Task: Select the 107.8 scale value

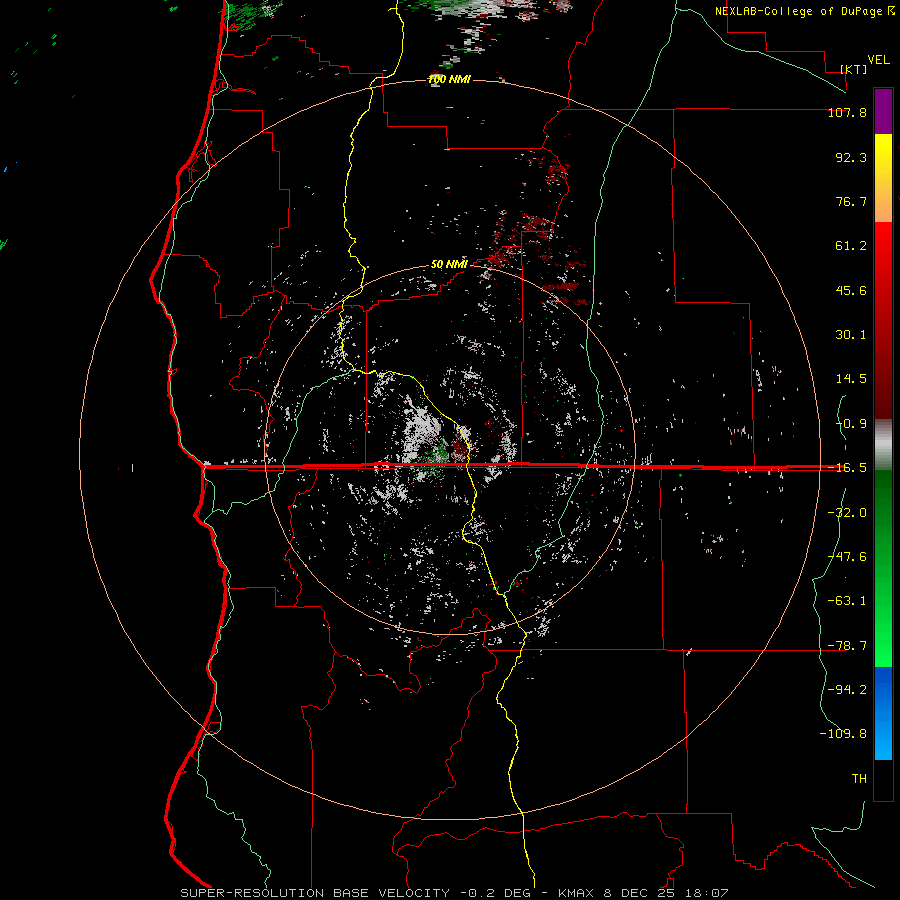Action: (847, 112)
